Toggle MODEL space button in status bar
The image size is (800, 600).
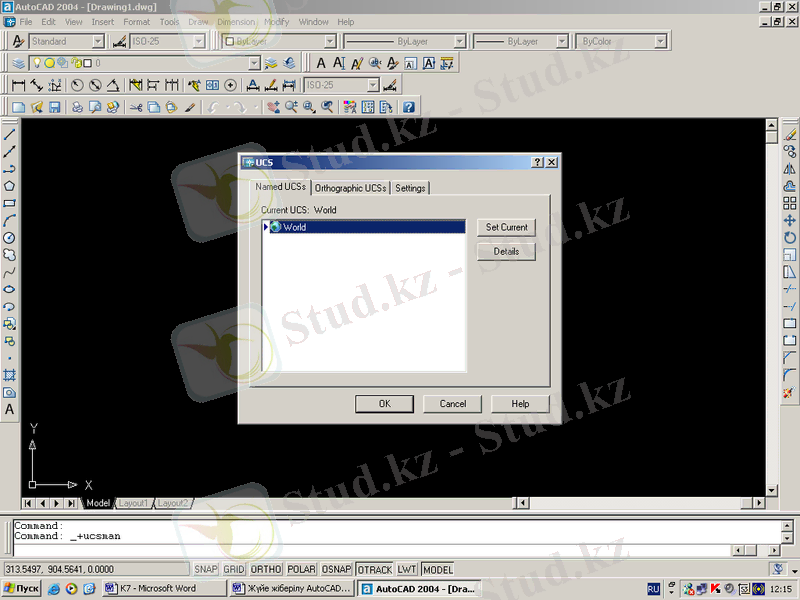pos(437,569)
